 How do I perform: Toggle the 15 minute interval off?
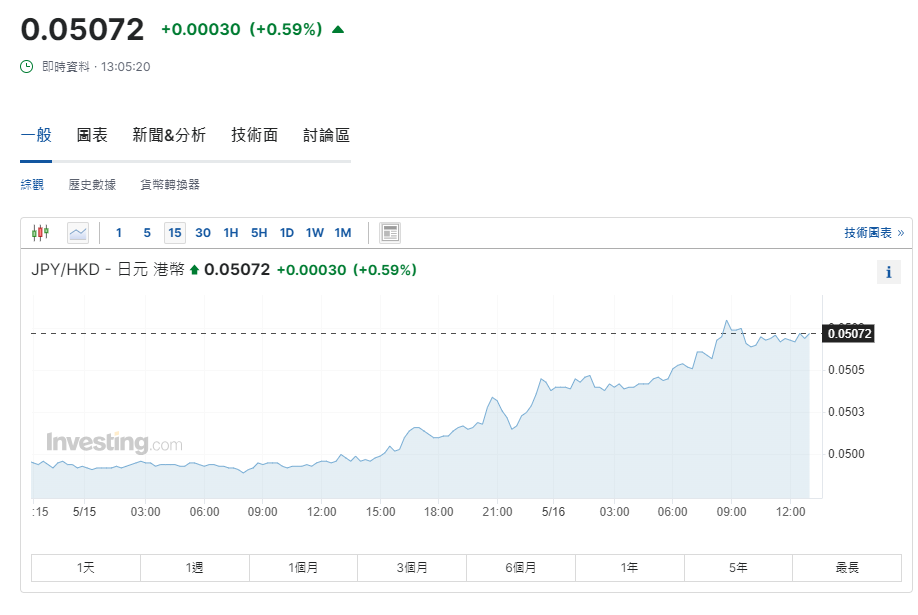(175, 232)
